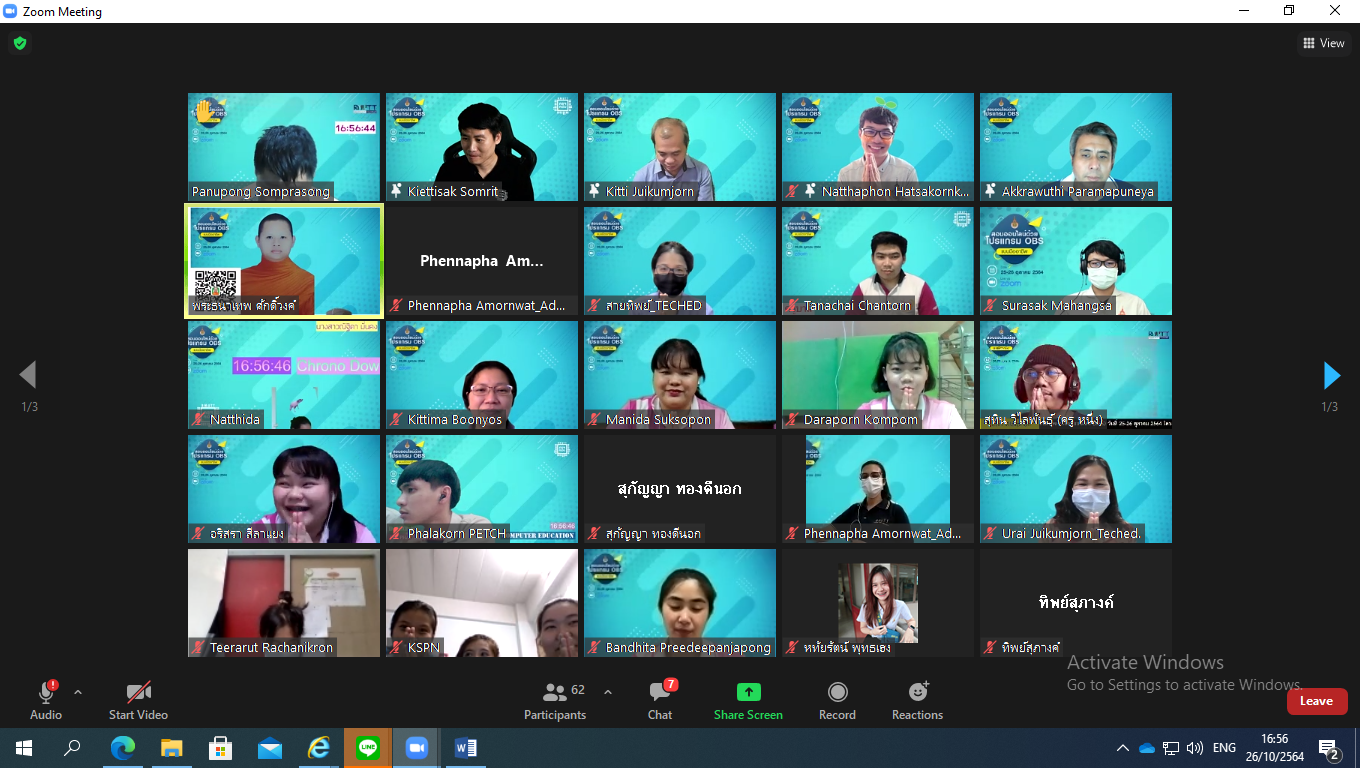This screenshot has width=1360, height=768.
Task: Select Manida Suksopon video tile
Action: point(680,375)
